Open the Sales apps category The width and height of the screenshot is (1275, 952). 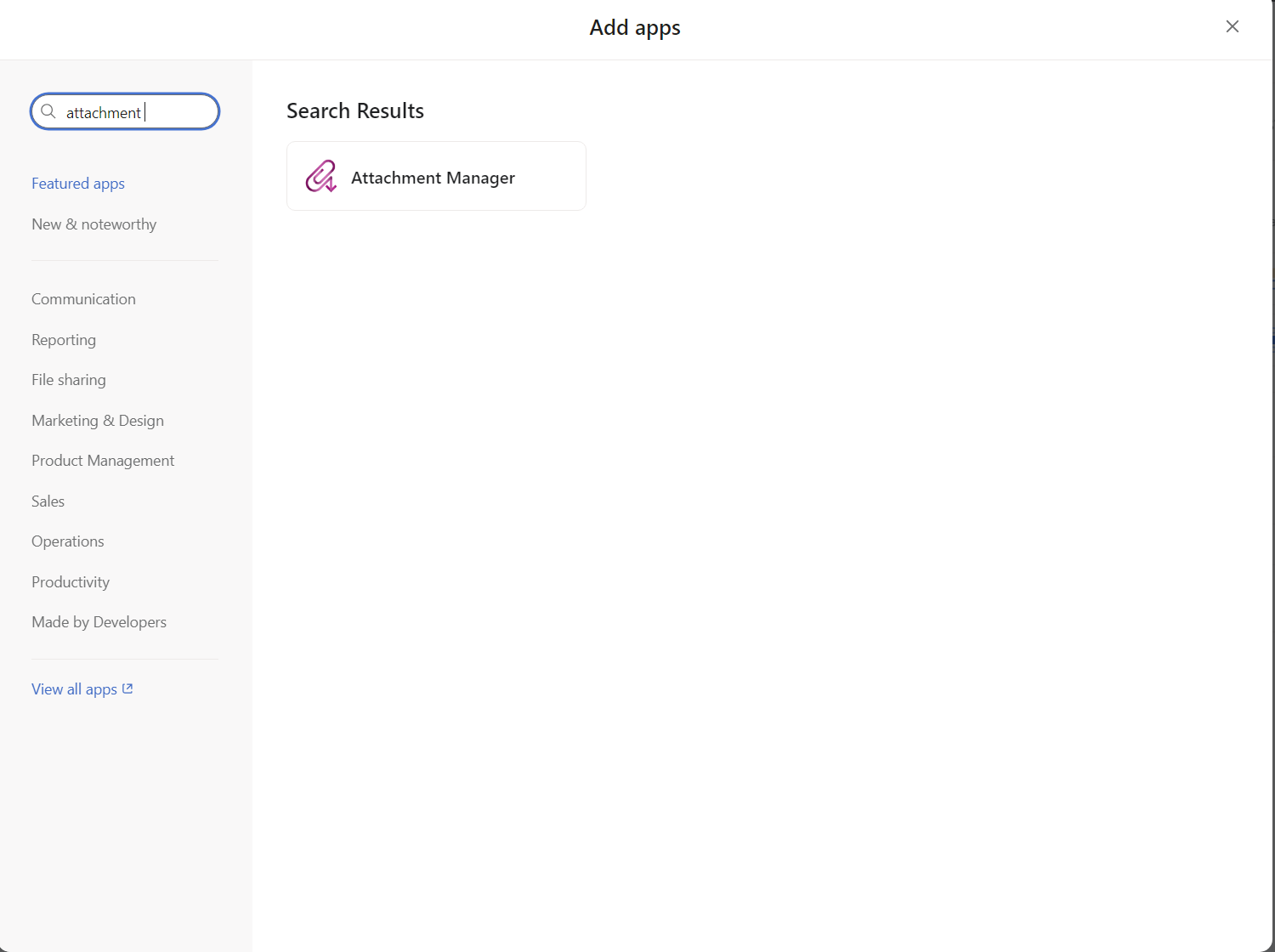(x=48, y=501)
